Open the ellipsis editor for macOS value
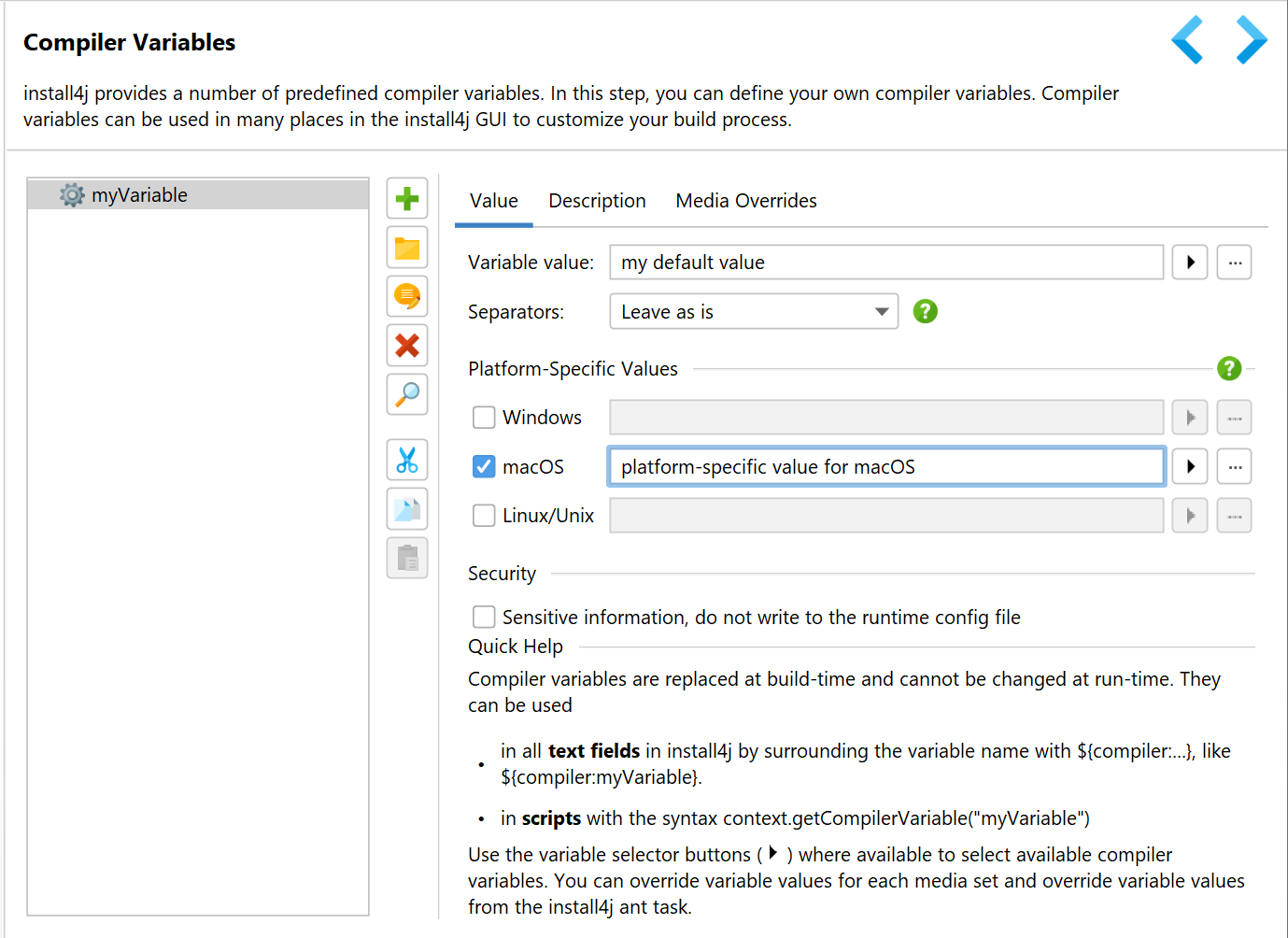The height and width of the screenshot is (938, 1288). point(1235,466)
